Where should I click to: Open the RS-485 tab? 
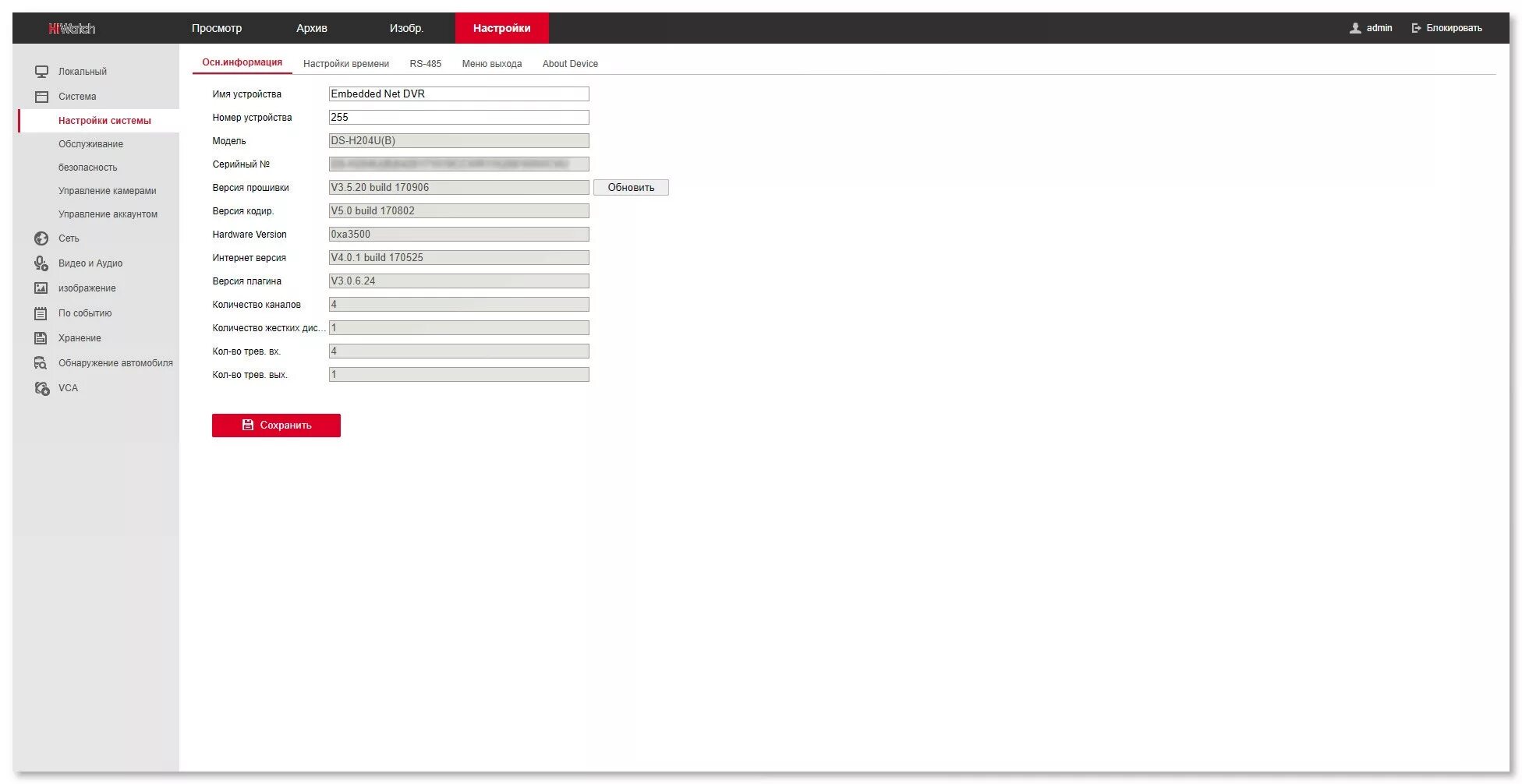click(426, 64)
